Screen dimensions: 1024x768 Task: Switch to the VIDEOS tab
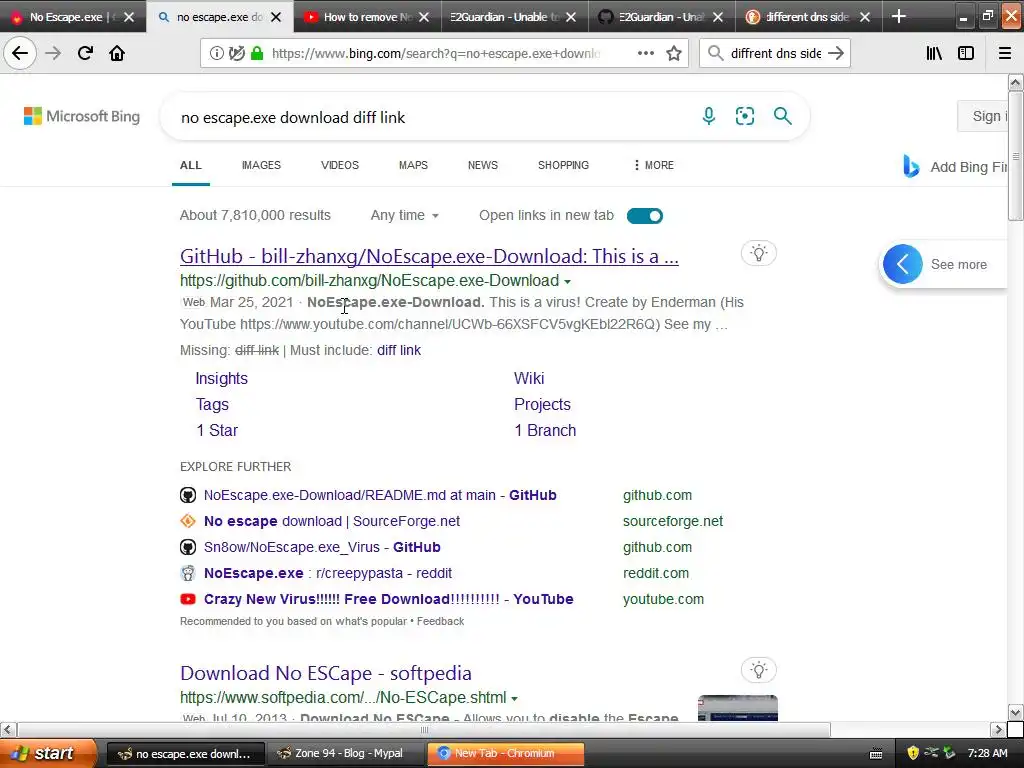[x=340, y=165]
